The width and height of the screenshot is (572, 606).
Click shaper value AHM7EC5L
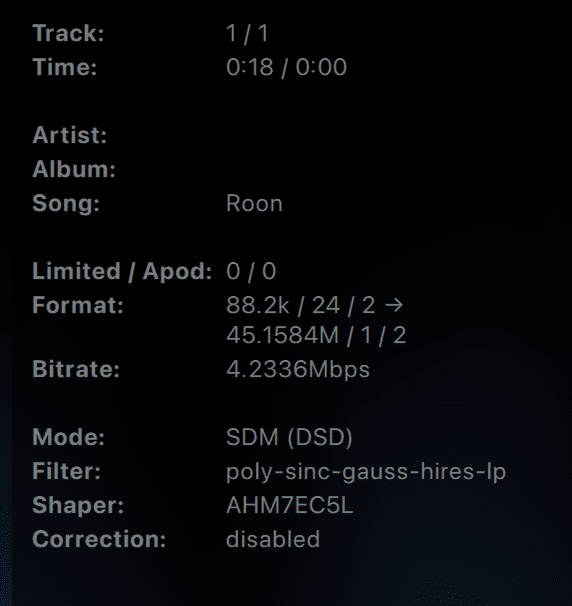(290, 506)
